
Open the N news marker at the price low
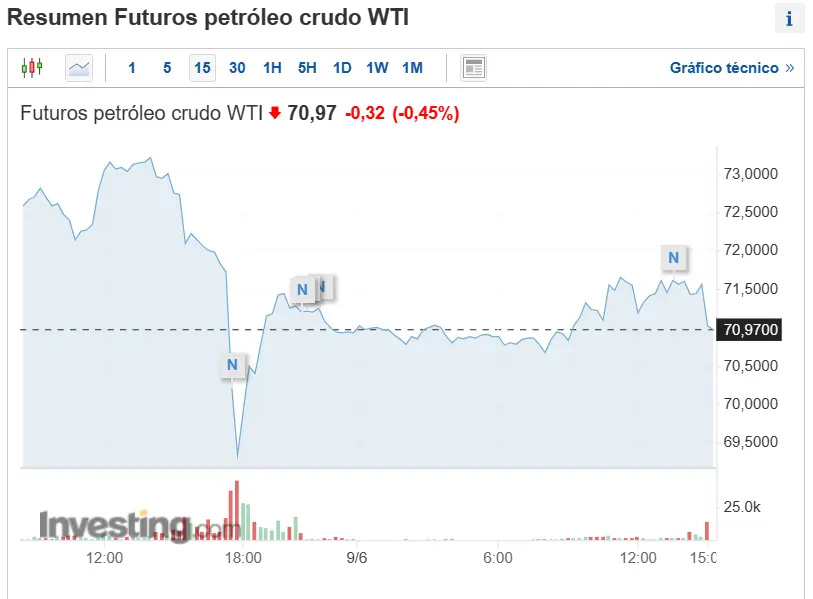[x=232, y=365]
